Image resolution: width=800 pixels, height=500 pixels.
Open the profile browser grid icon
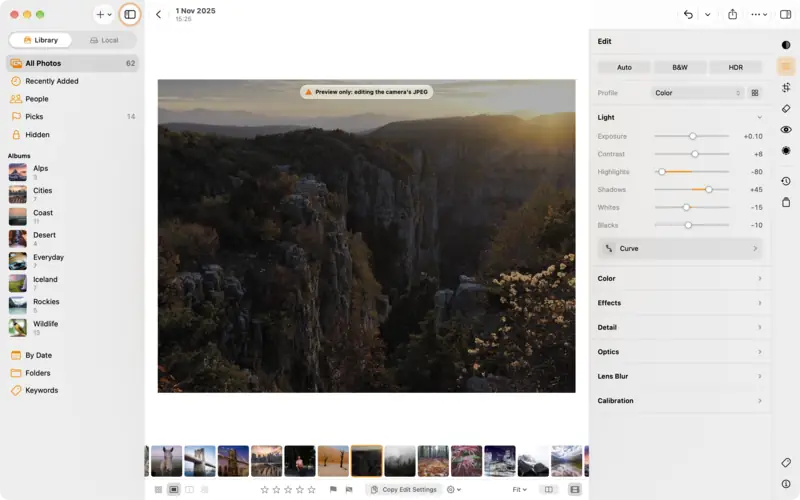(x=755, y=93)
